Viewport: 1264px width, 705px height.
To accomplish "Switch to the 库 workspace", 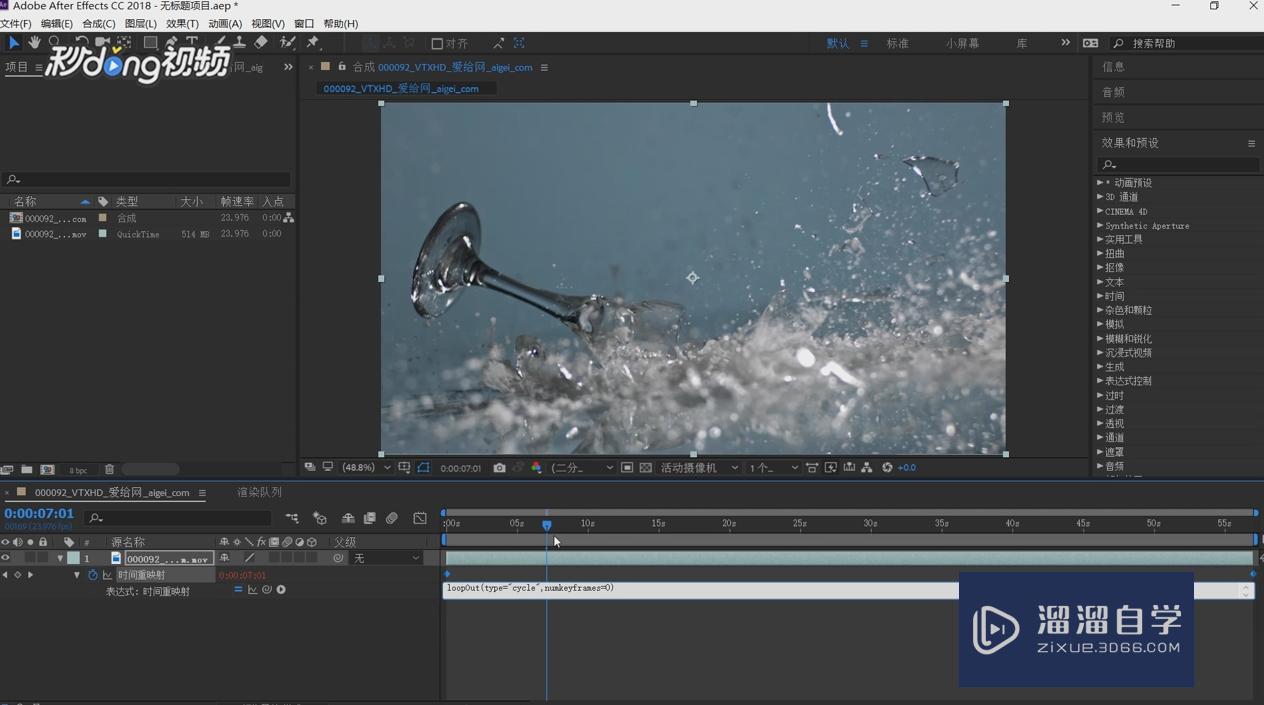I will 1022,43.
